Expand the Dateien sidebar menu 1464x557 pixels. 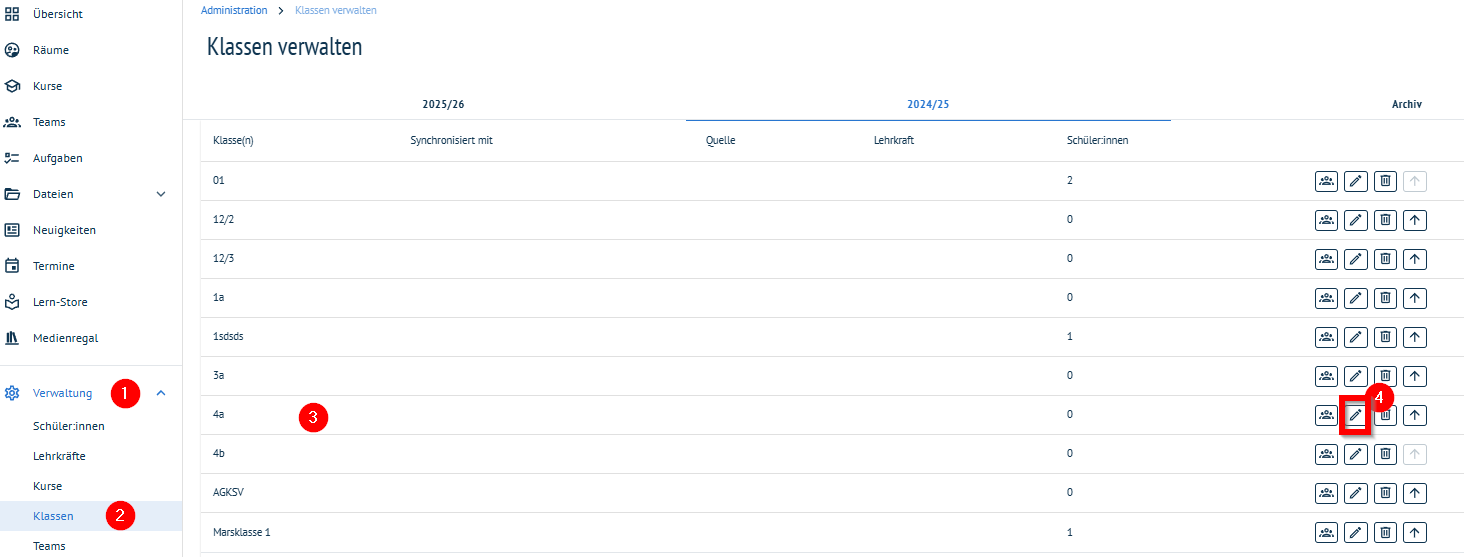161,194
